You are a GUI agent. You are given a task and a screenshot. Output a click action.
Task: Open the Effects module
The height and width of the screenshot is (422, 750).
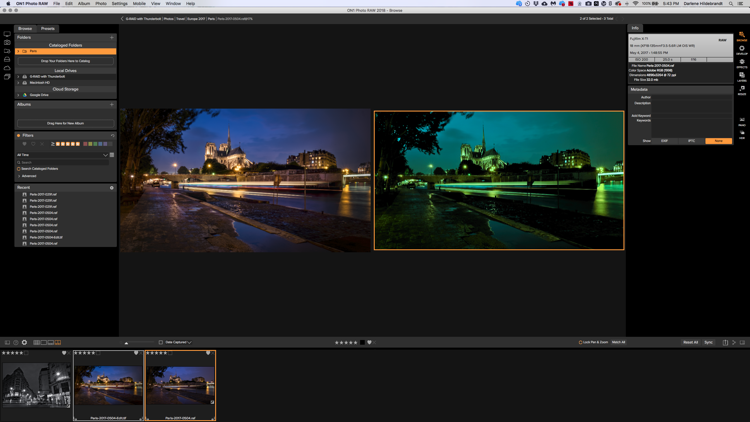(741, 63)
